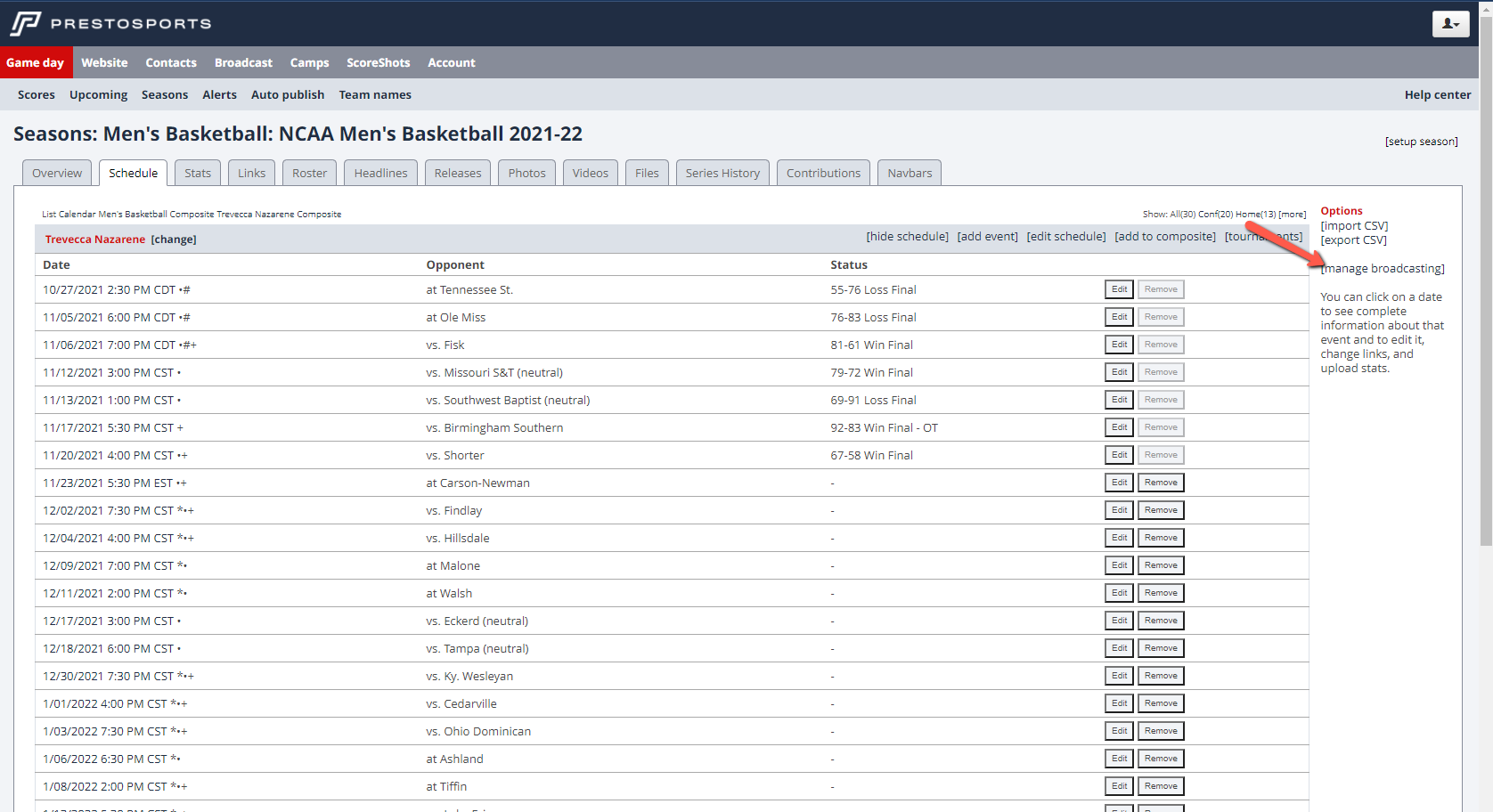Open the ScoreShots menu
This screenshot has width=1493, height=812.
tap(378, 62)
